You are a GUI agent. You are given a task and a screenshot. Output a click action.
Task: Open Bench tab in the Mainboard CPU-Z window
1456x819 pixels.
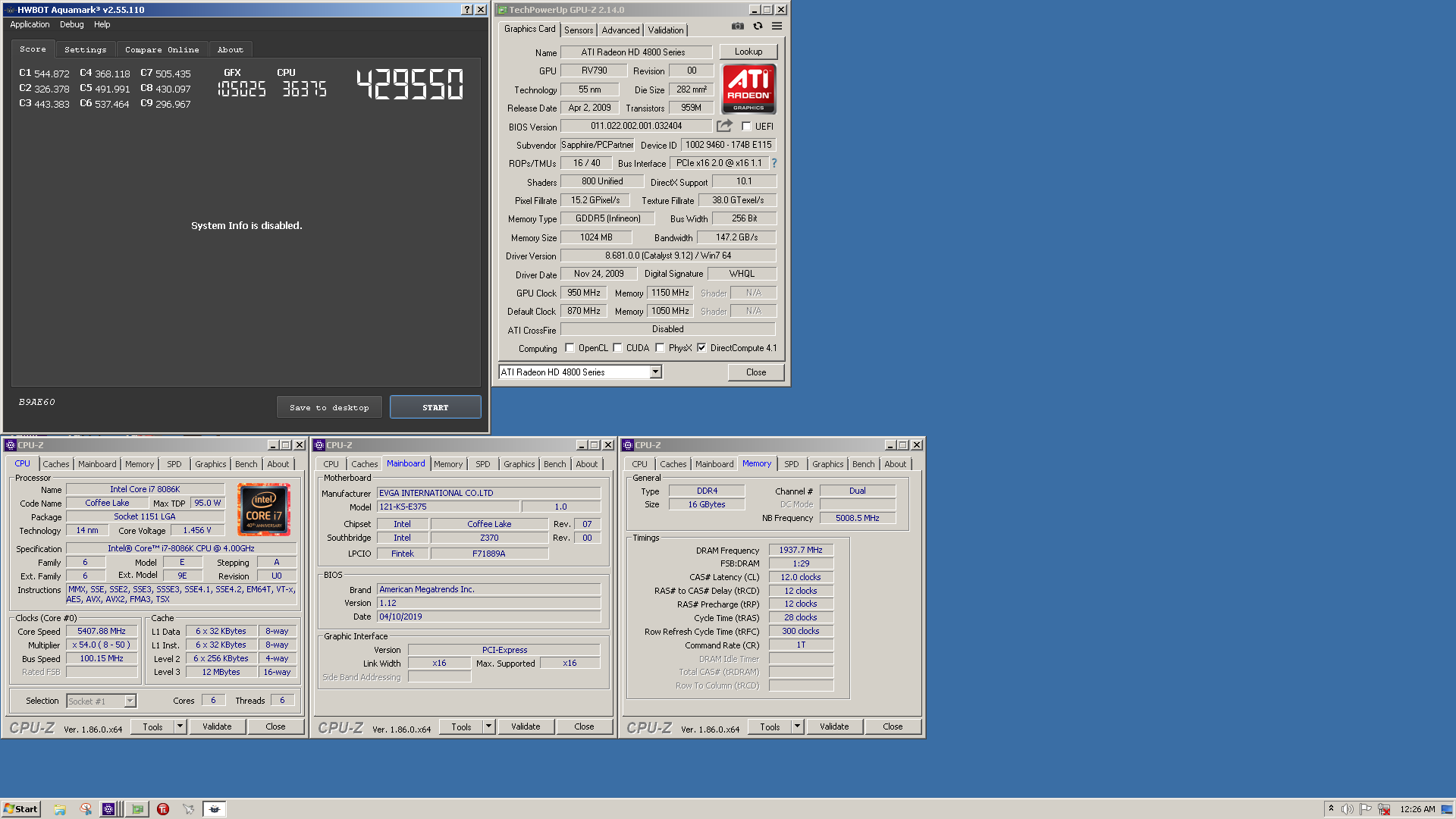click(x=554, y=464)
